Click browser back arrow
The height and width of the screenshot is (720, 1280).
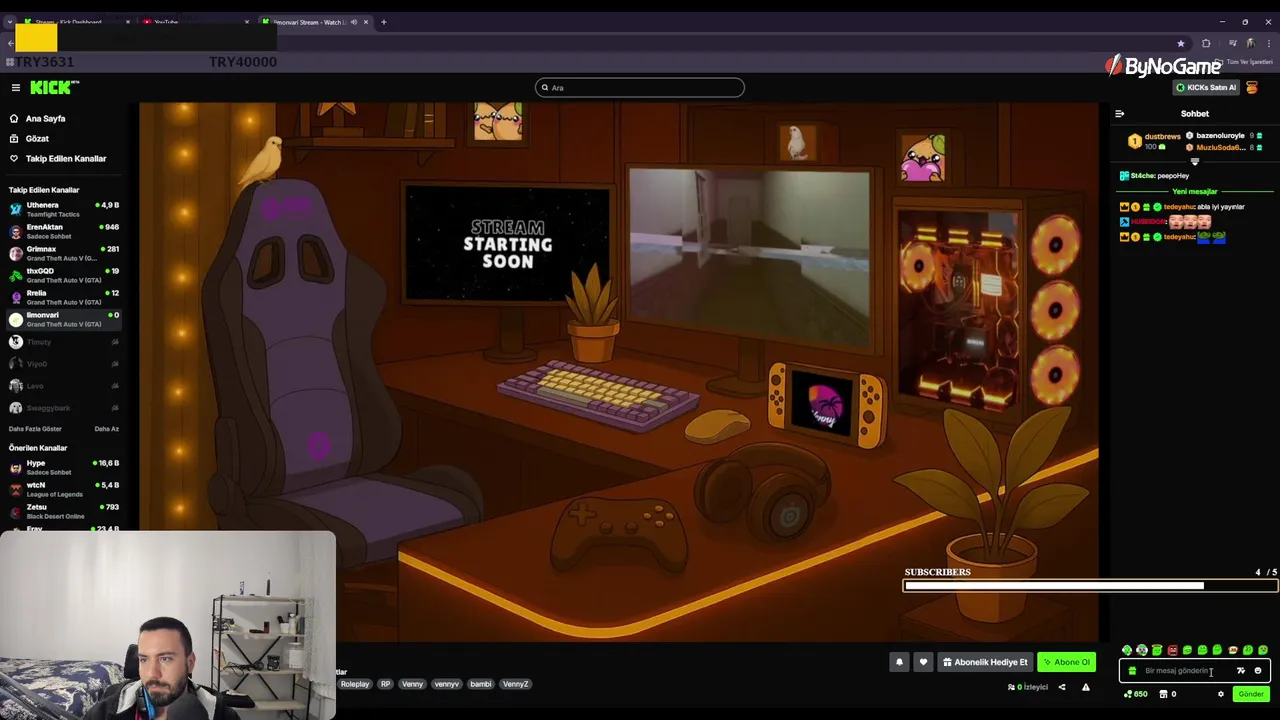(10, 44)
